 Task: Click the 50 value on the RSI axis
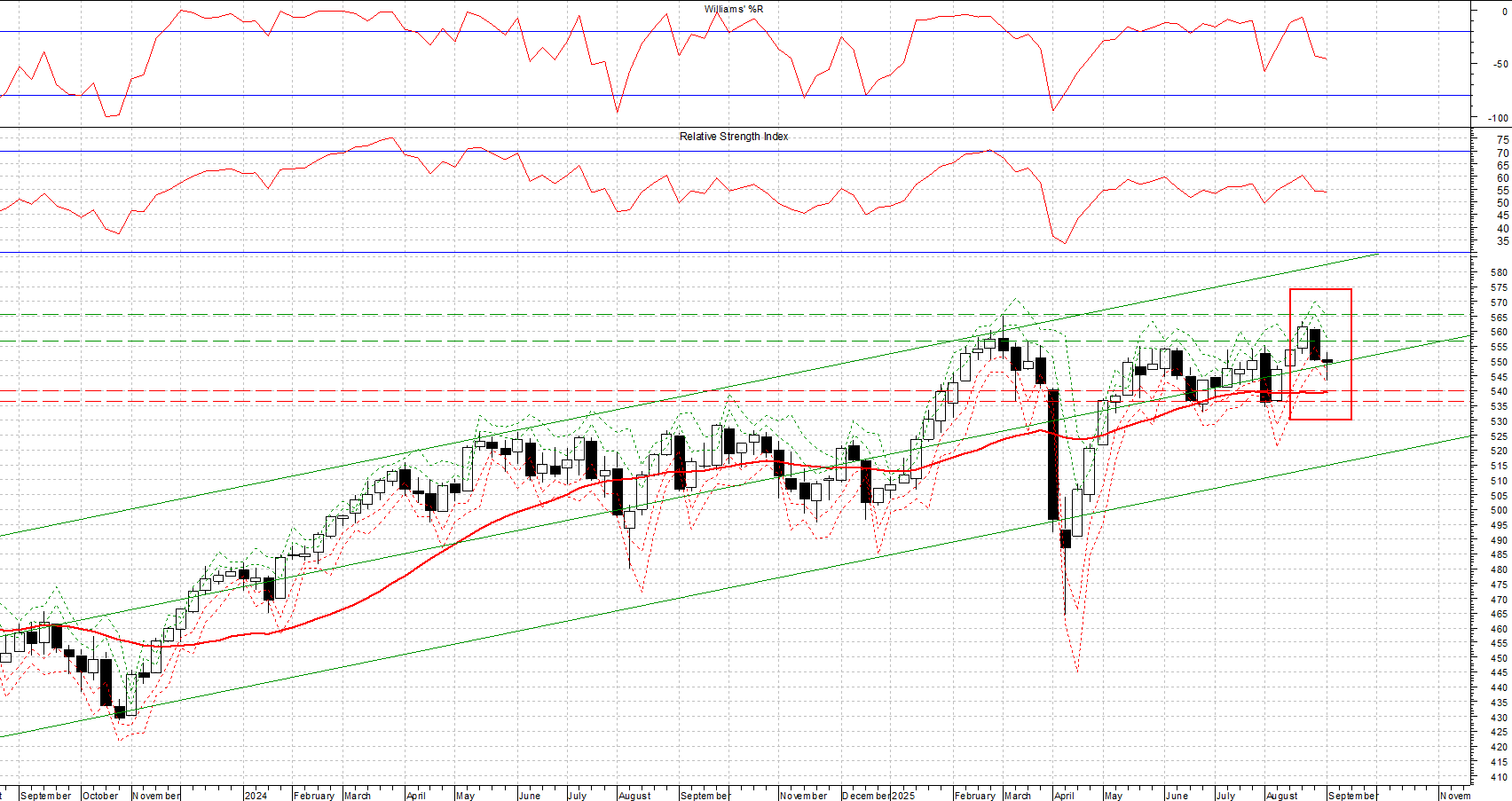point(1502,203)
